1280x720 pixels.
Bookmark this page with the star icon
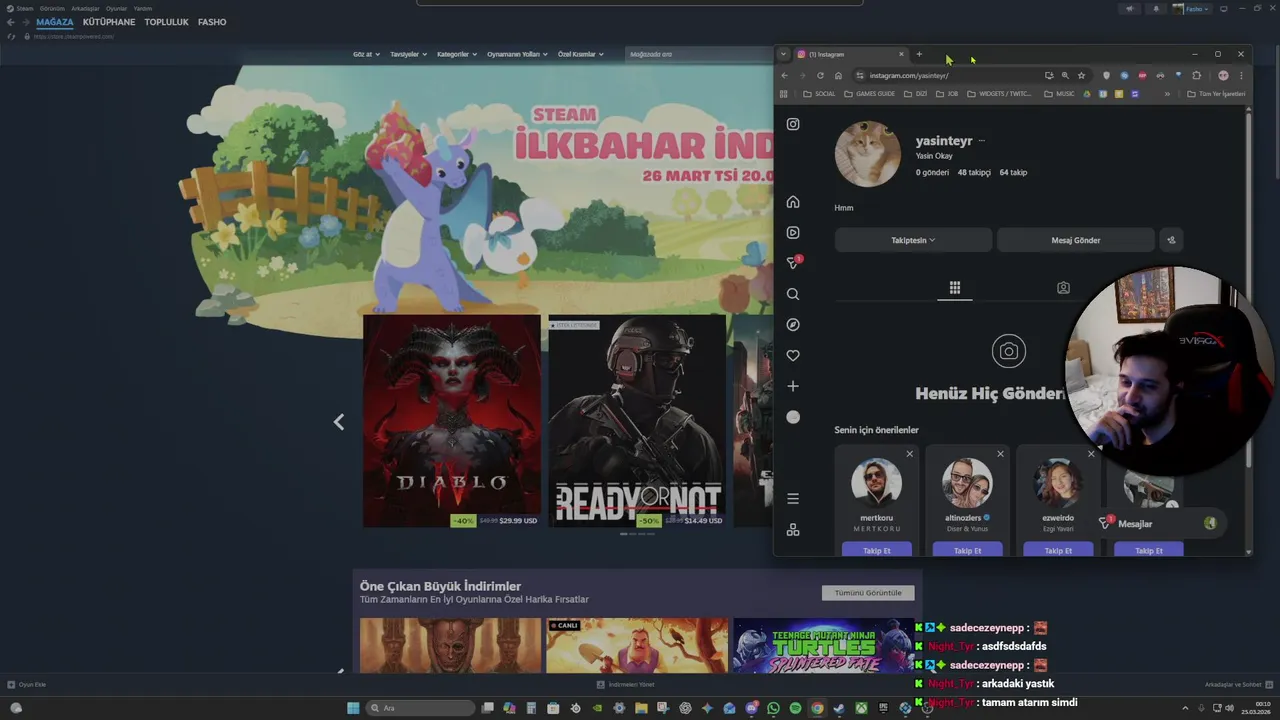[1081, 75]
